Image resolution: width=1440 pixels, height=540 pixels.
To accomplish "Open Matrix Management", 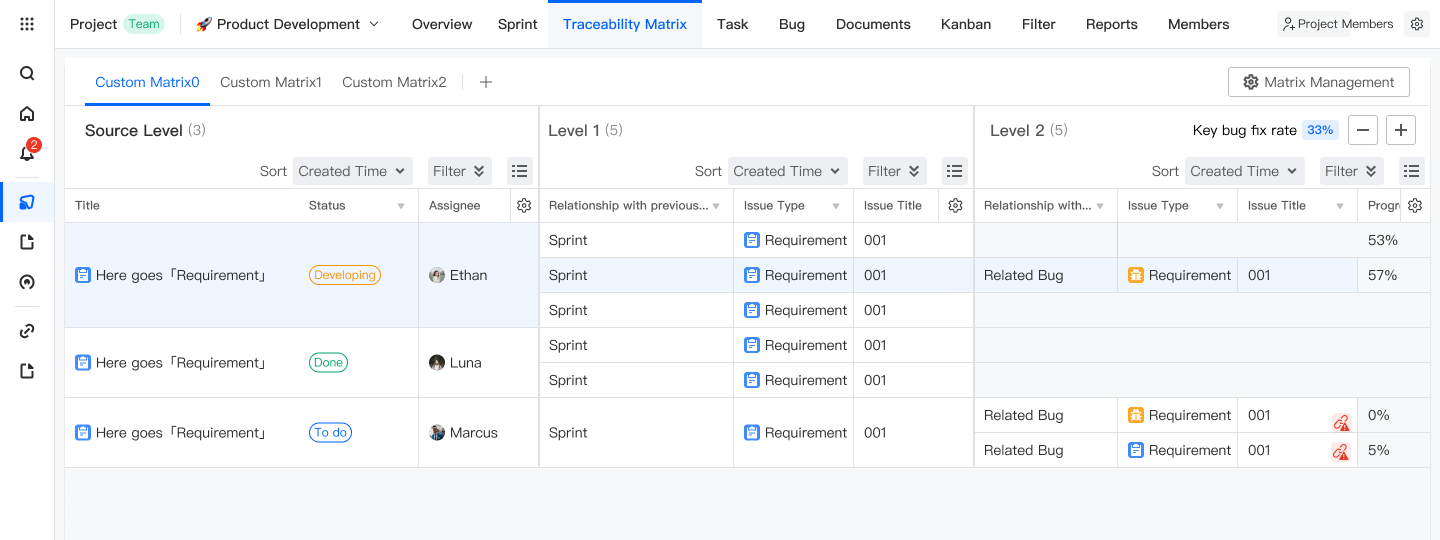I will 1319,82.
